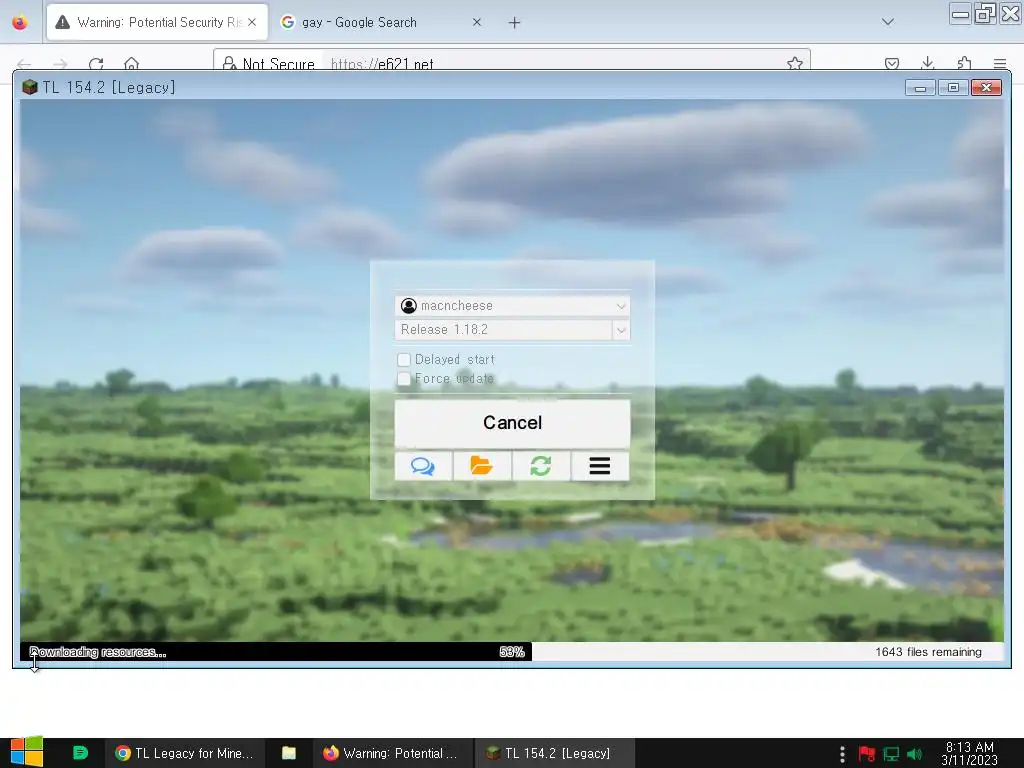Viewport: 1024px width, 768px height.
Task: Click the network monitor tray icon
Action: (891, 754)
